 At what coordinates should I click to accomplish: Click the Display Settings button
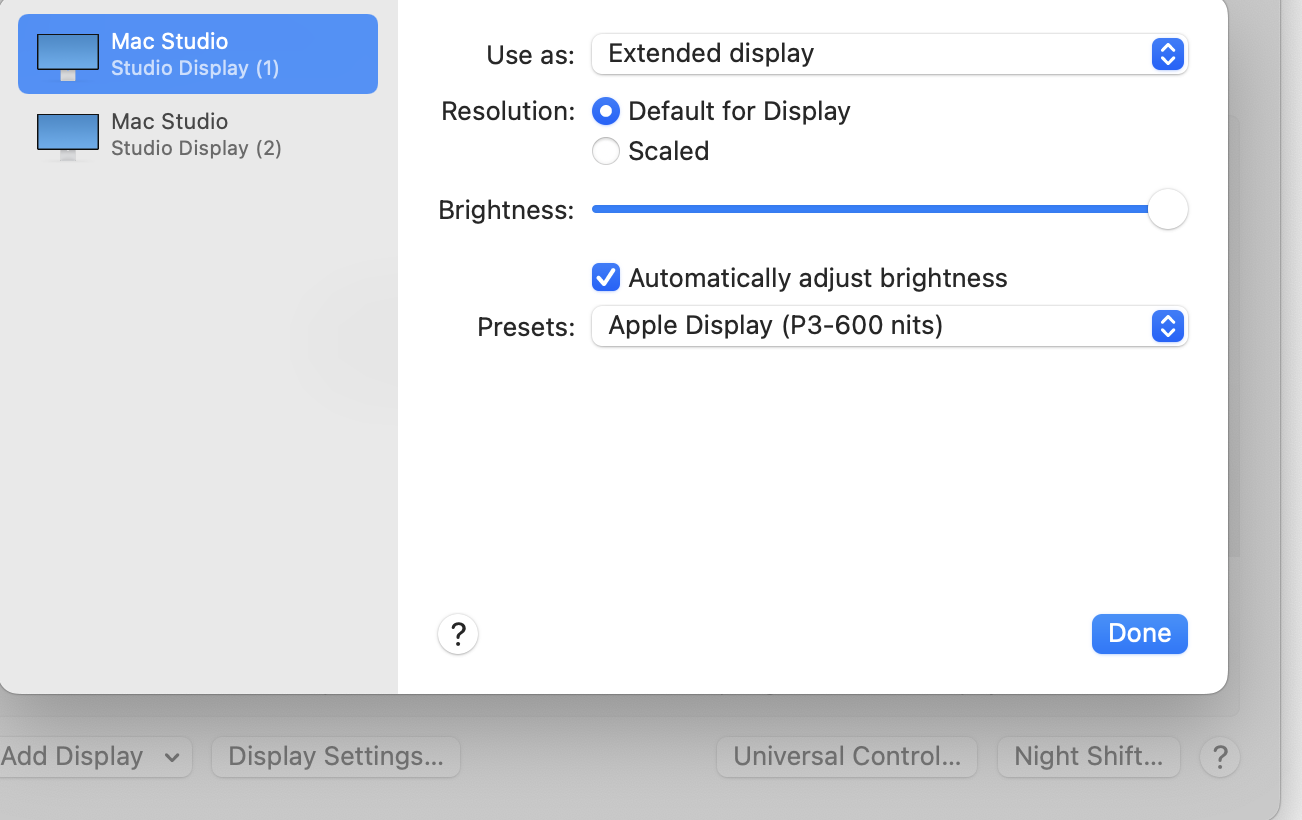click(335, 757)
